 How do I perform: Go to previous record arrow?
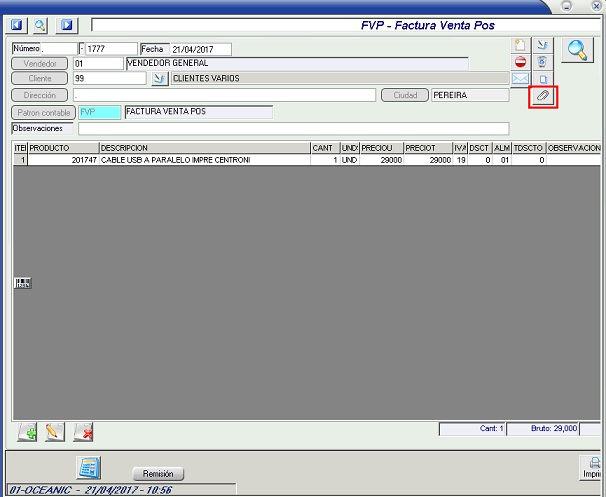[17, 24]
